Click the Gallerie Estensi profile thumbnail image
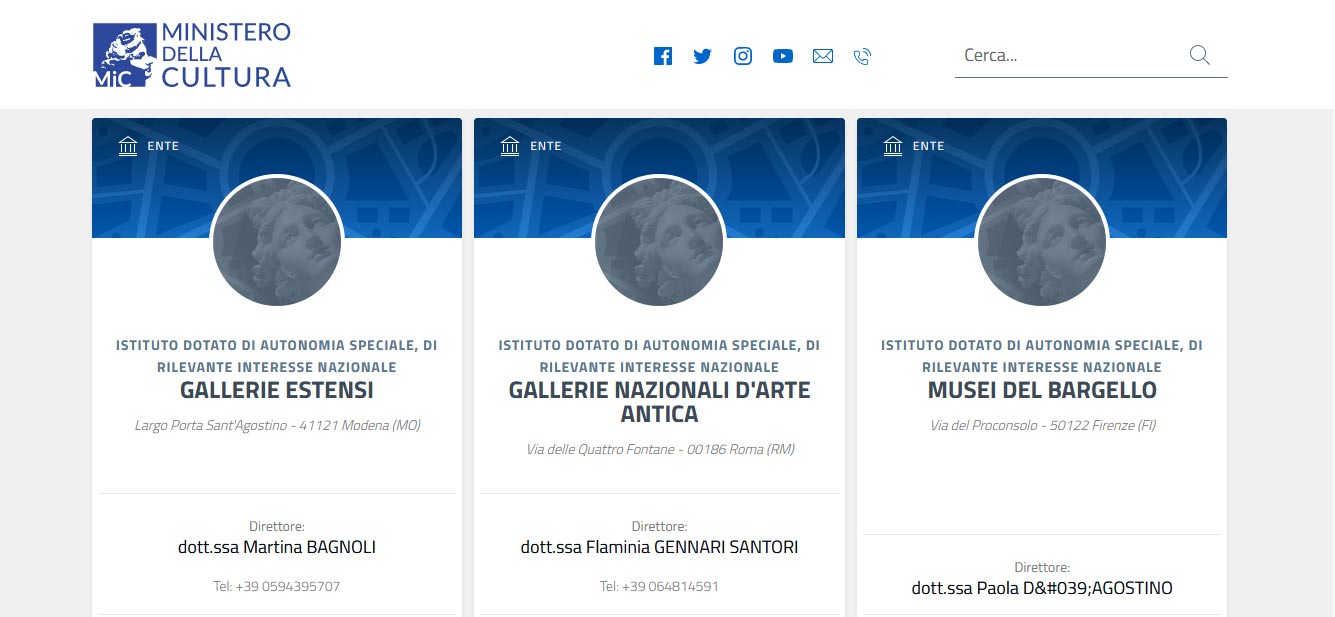 pos(276,241)
